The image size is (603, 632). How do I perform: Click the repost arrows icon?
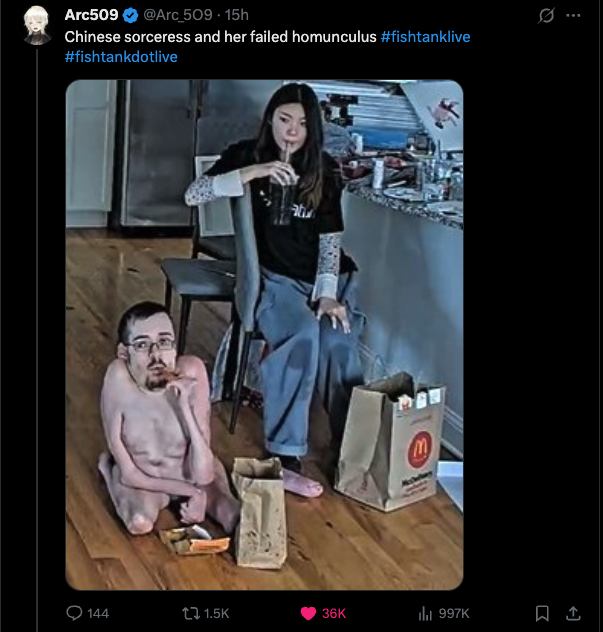point(191,613)
